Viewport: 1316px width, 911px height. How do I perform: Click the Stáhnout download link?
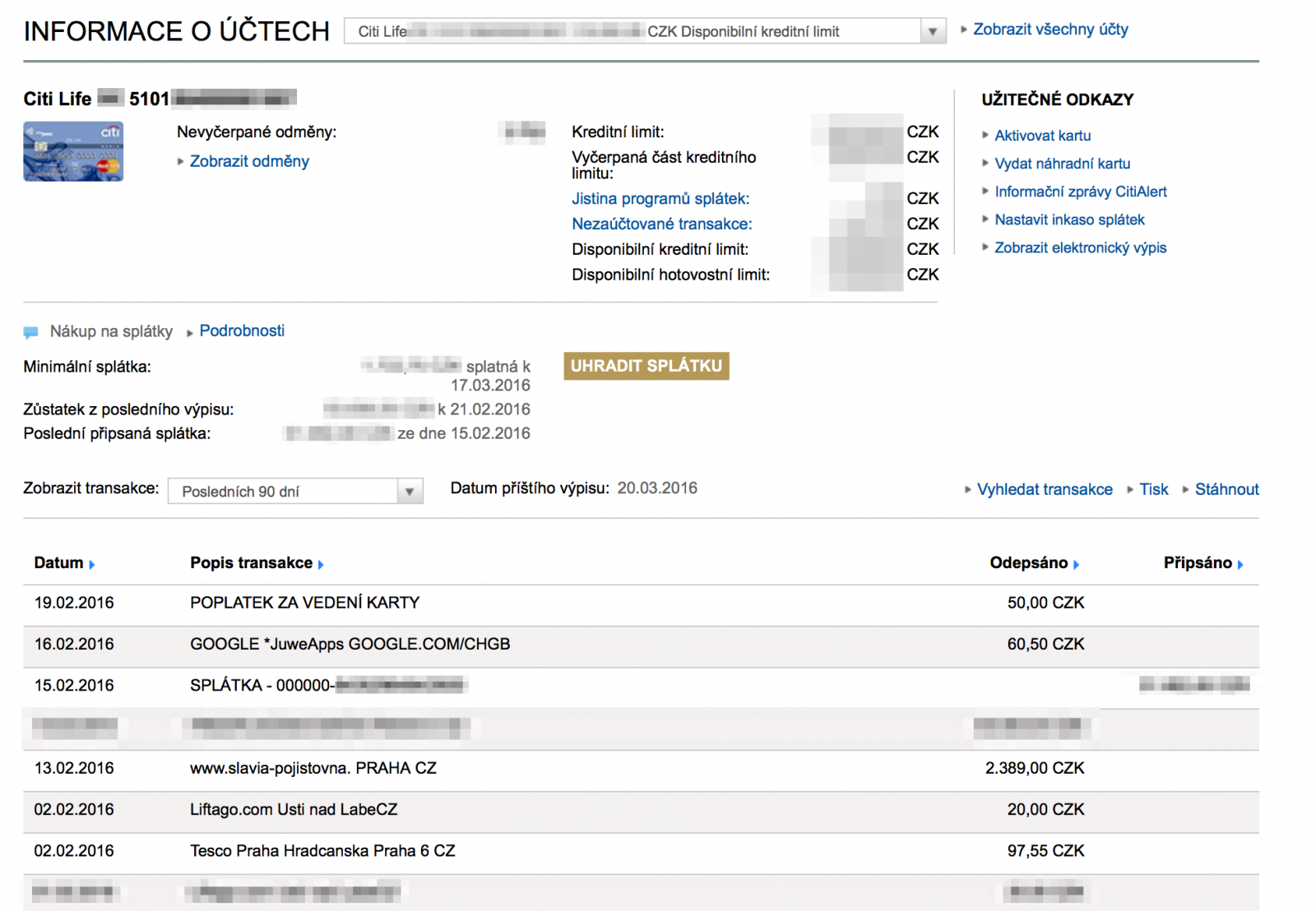[1226, 489]
